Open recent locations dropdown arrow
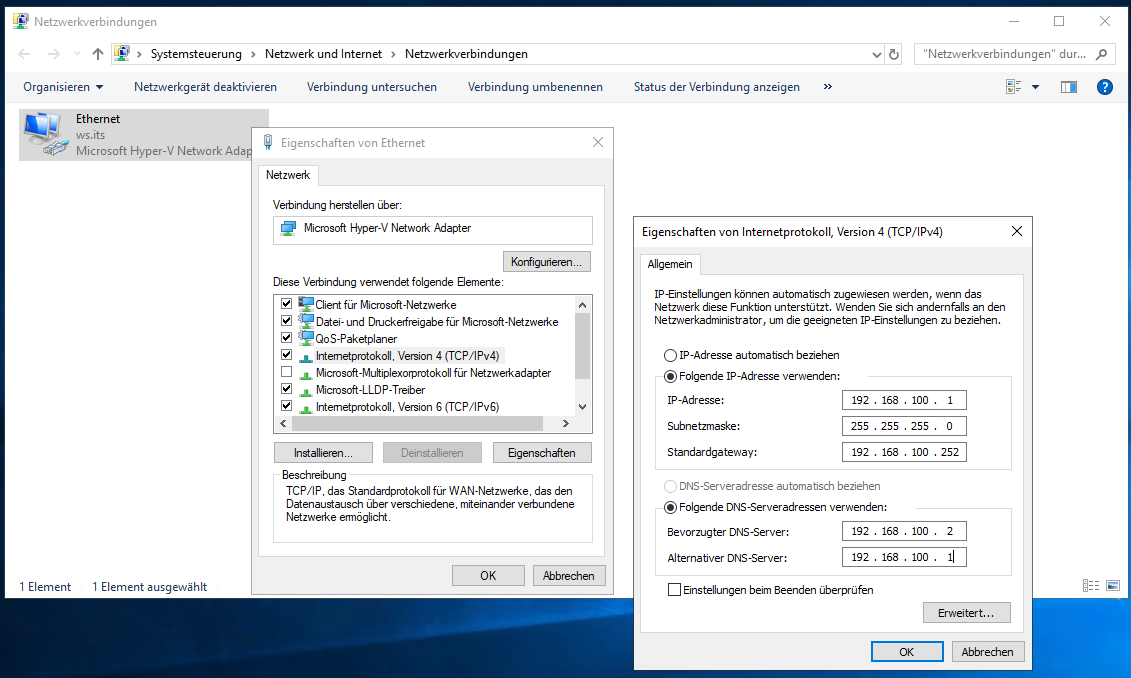The image size is (1131, 678). pyautogui.click(x=77, y=54)
